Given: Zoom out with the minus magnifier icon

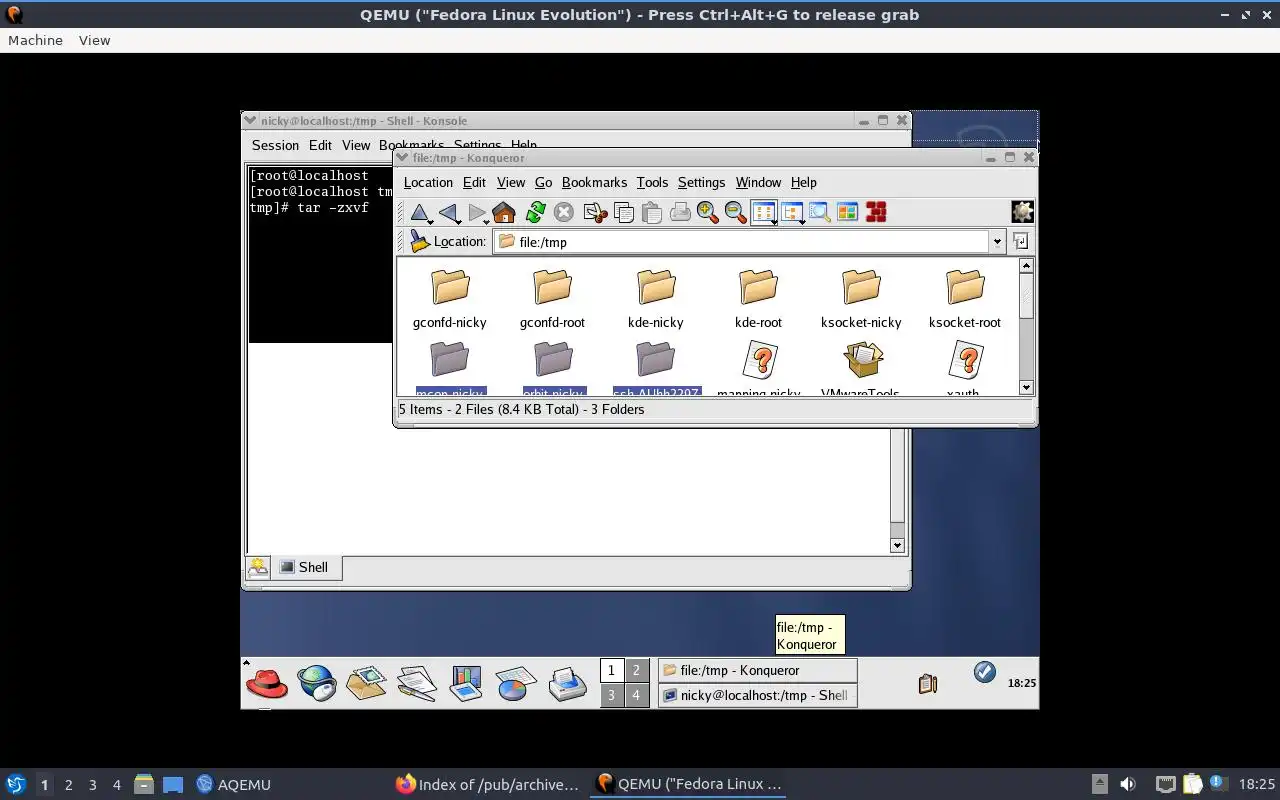Looking at the screenshot, I should point(736,212).
